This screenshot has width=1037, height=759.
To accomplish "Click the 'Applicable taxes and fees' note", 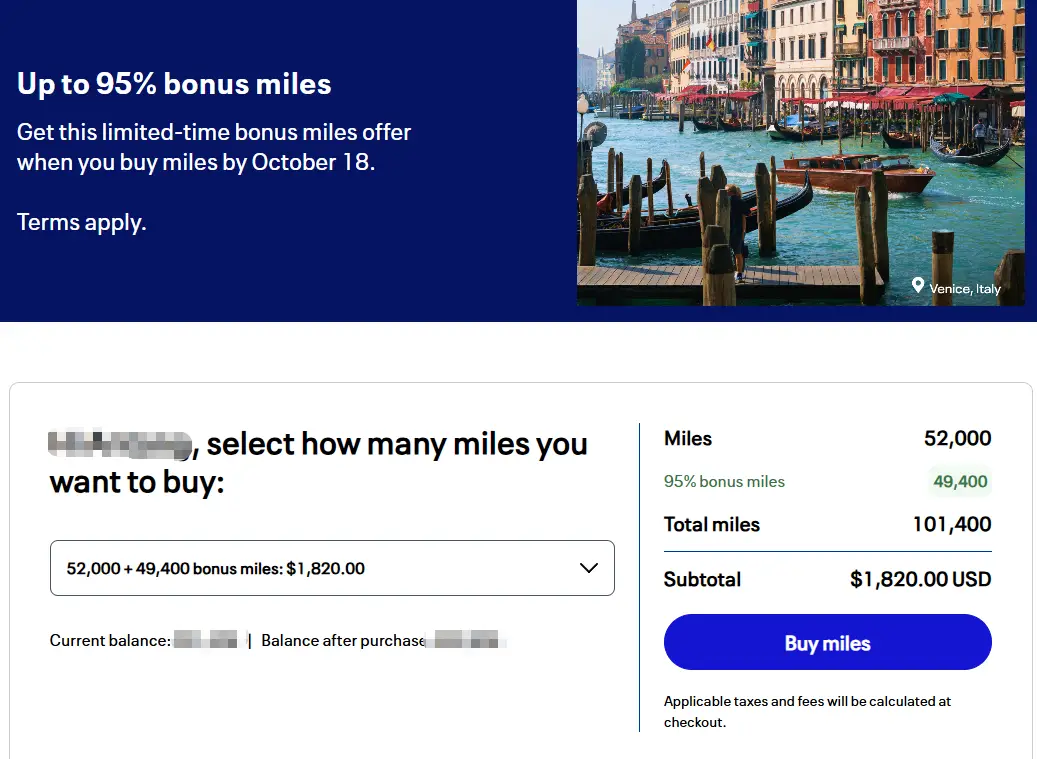I will coord(807,711).
